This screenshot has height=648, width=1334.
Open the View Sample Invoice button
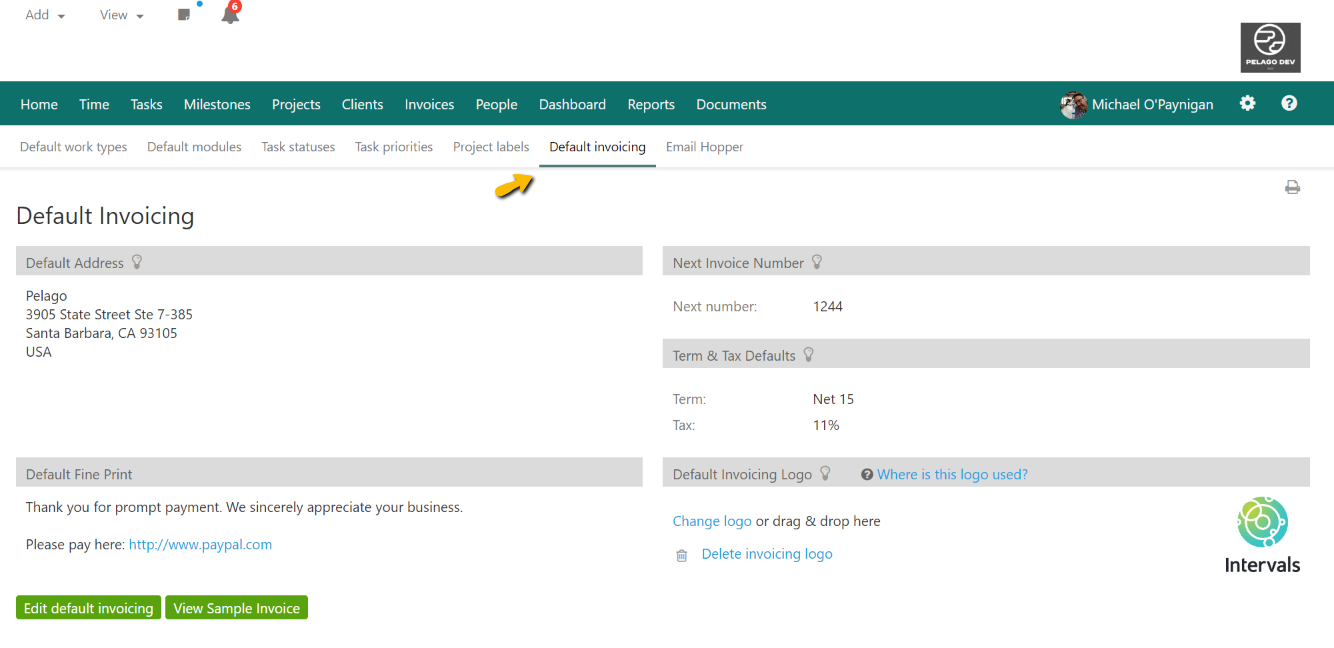coord(236,607)
